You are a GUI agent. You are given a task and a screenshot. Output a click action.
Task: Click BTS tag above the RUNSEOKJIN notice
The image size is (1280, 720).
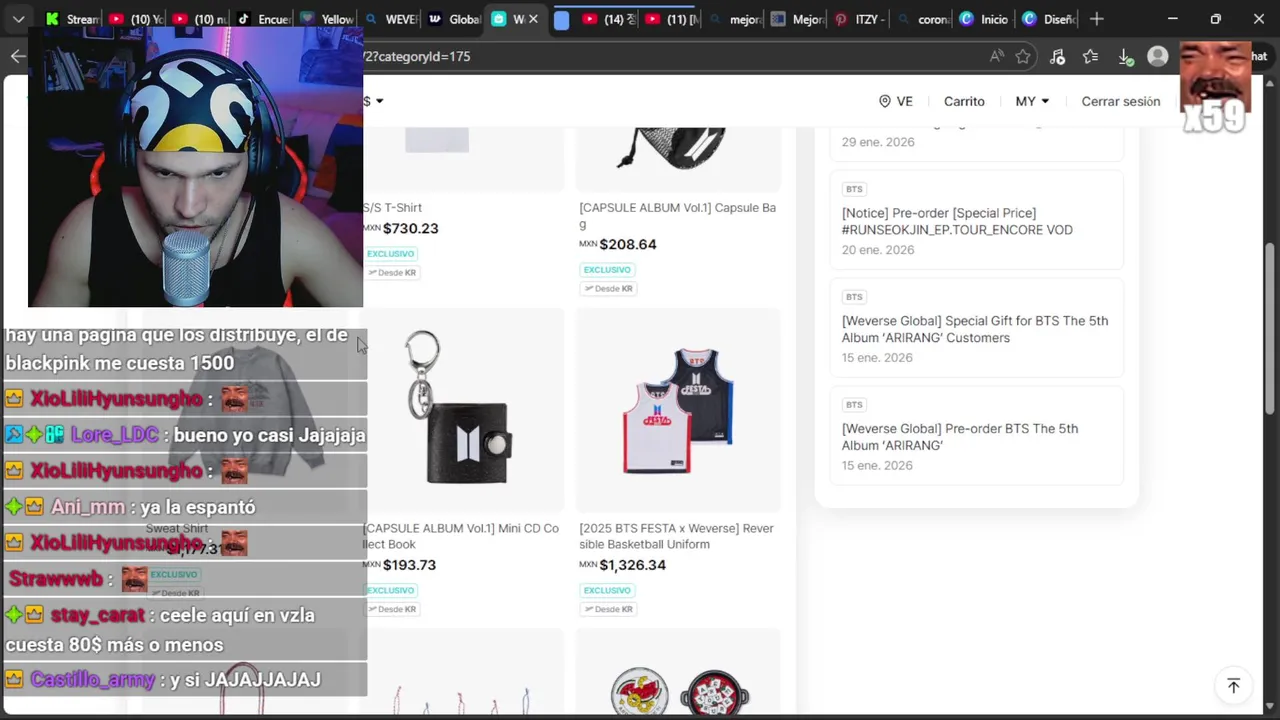854,189
